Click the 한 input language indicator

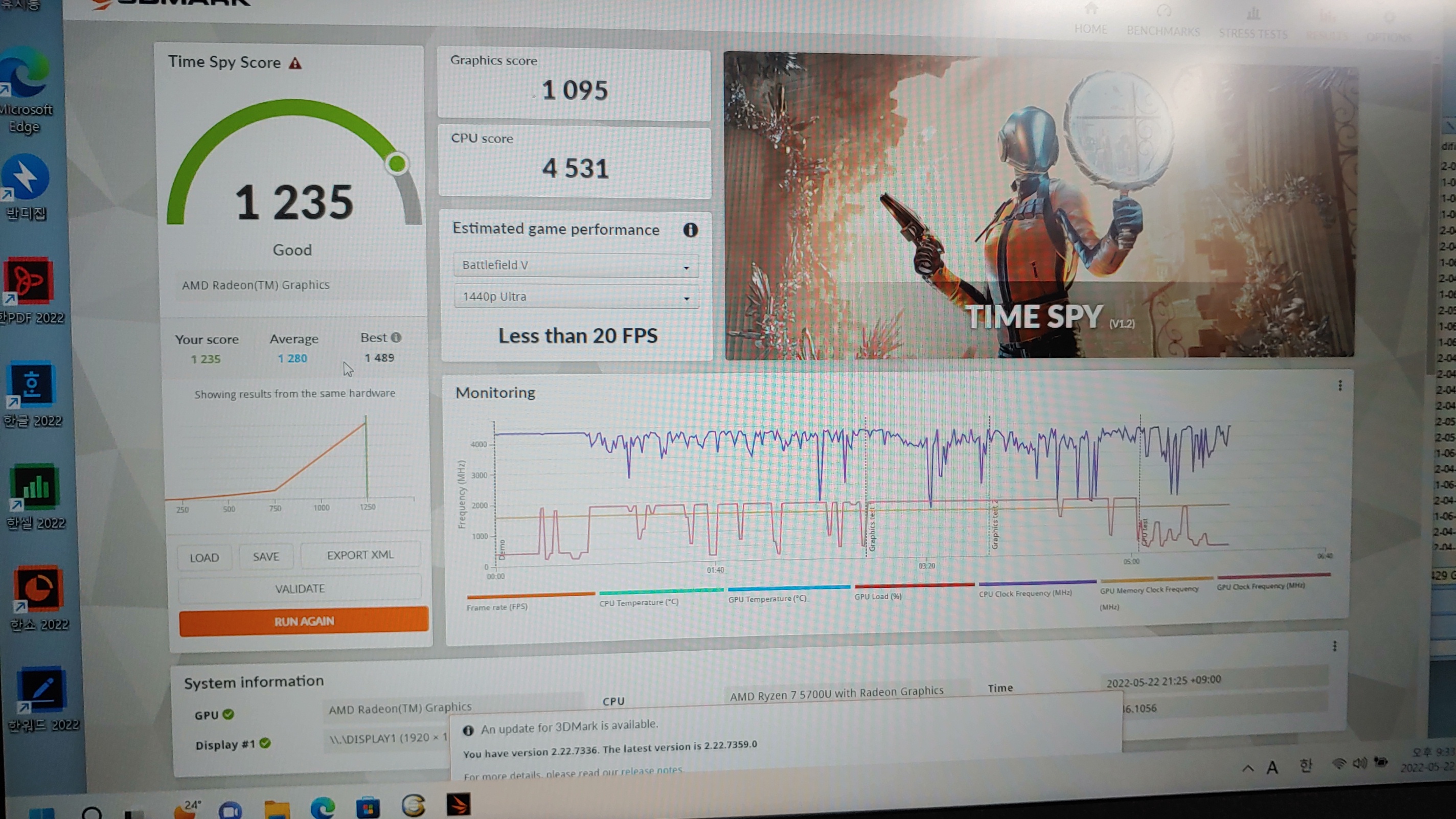pyautogui.click(x=1305, y=765)
